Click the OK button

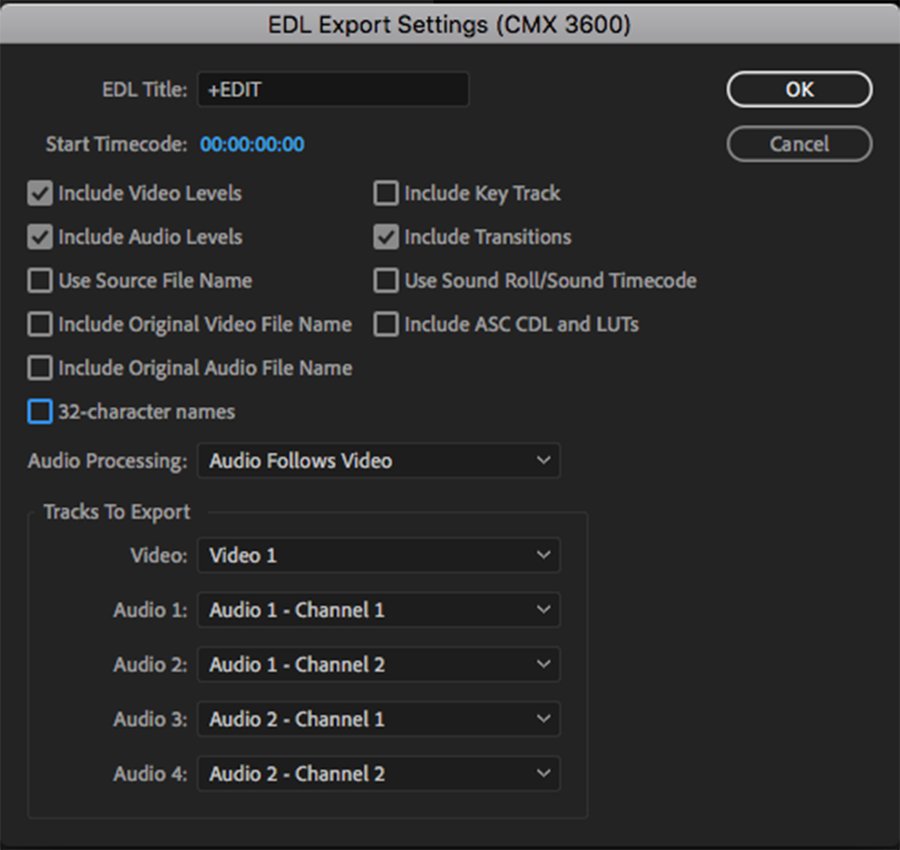(799, 89)
